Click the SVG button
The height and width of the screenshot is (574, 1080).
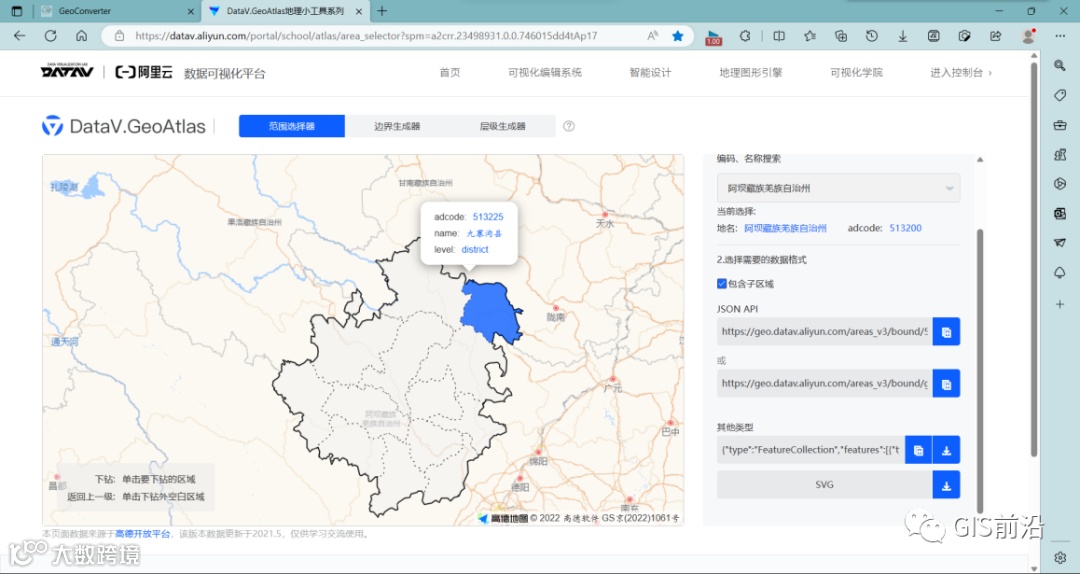pyautogui.click(x=824, y=485)
